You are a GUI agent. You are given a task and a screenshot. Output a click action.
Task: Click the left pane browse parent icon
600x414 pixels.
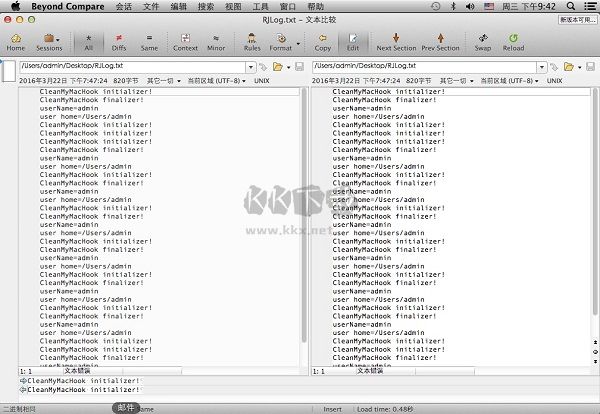click(263, 67)
